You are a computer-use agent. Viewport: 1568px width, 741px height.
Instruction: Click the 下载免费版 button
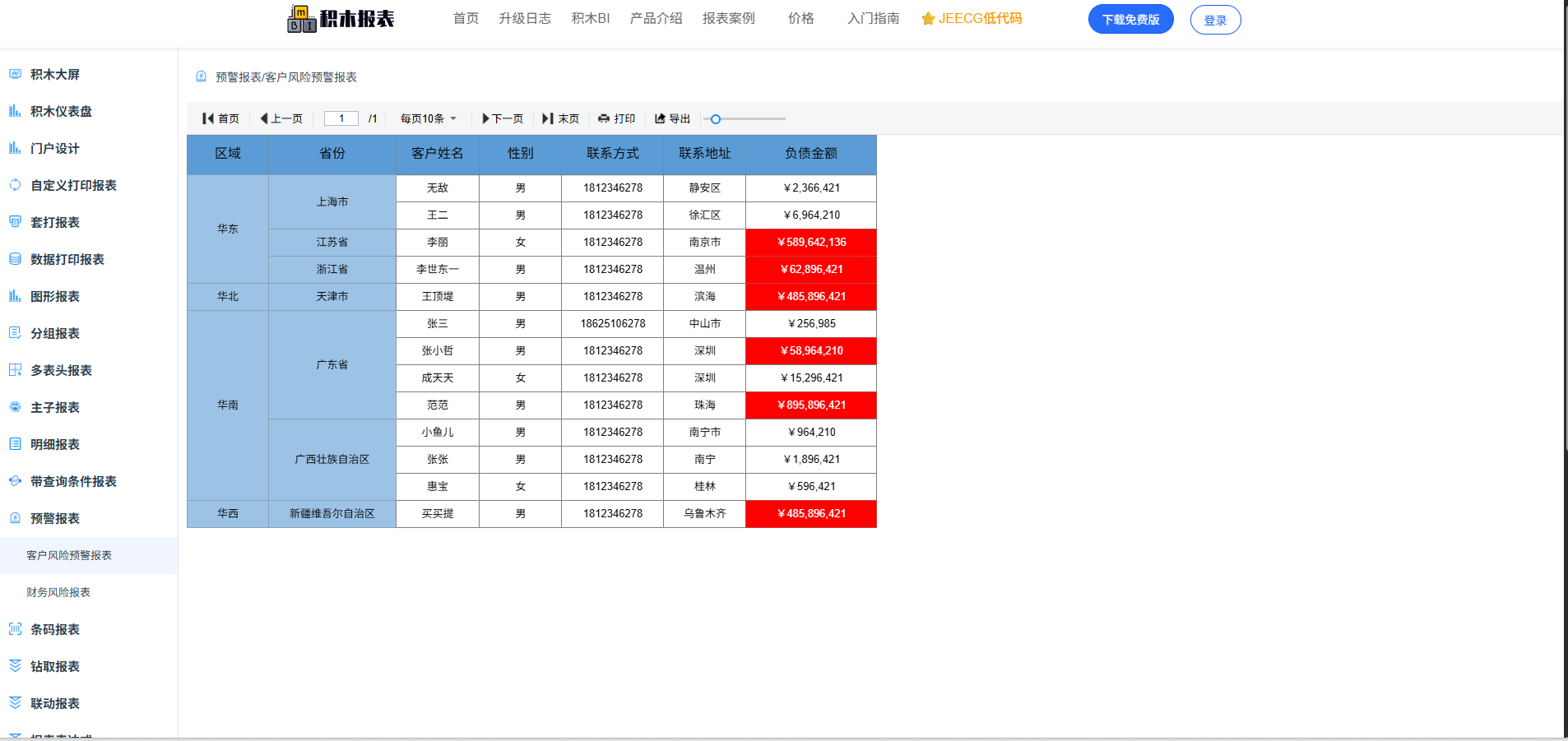[x=1130, y=19]
